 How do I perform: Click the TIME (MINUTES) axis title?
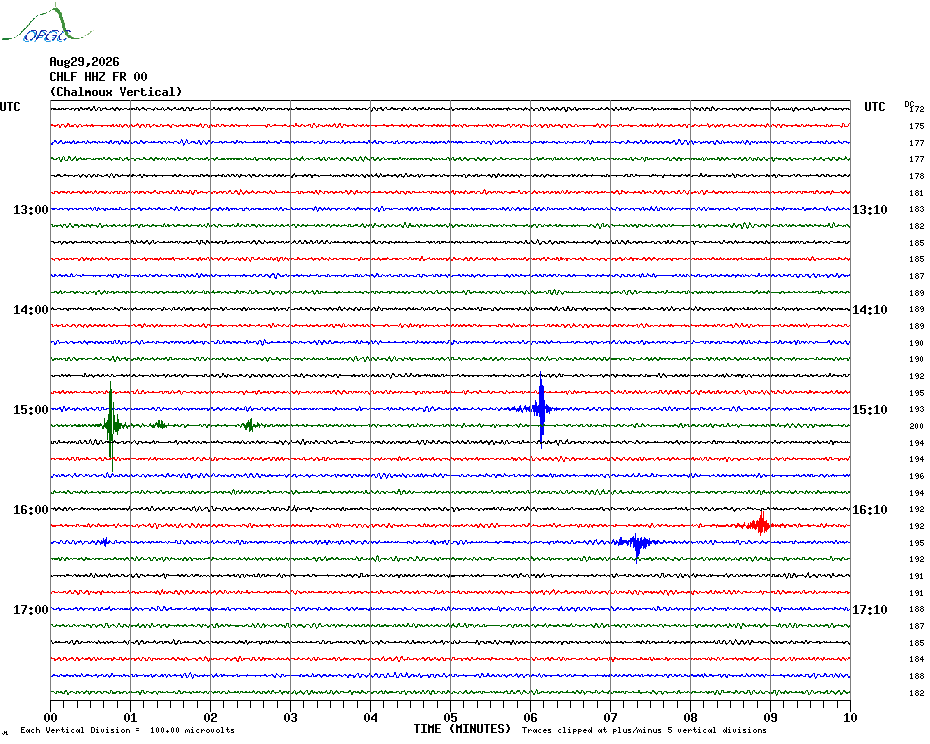[462, 729]
